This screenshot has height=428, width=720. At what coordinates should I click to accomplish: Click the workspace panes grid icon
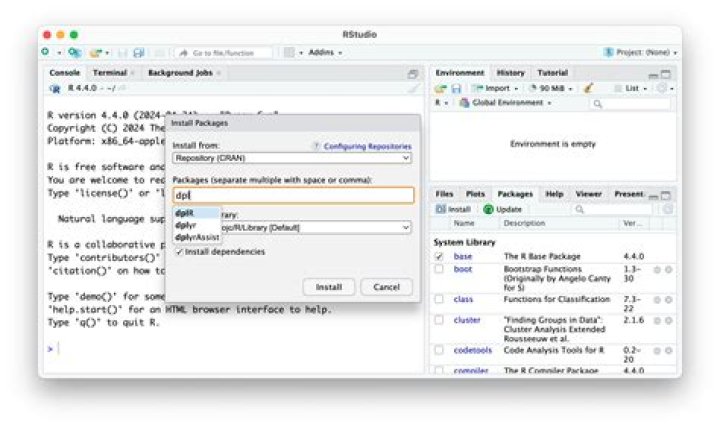tap(289, 52)
